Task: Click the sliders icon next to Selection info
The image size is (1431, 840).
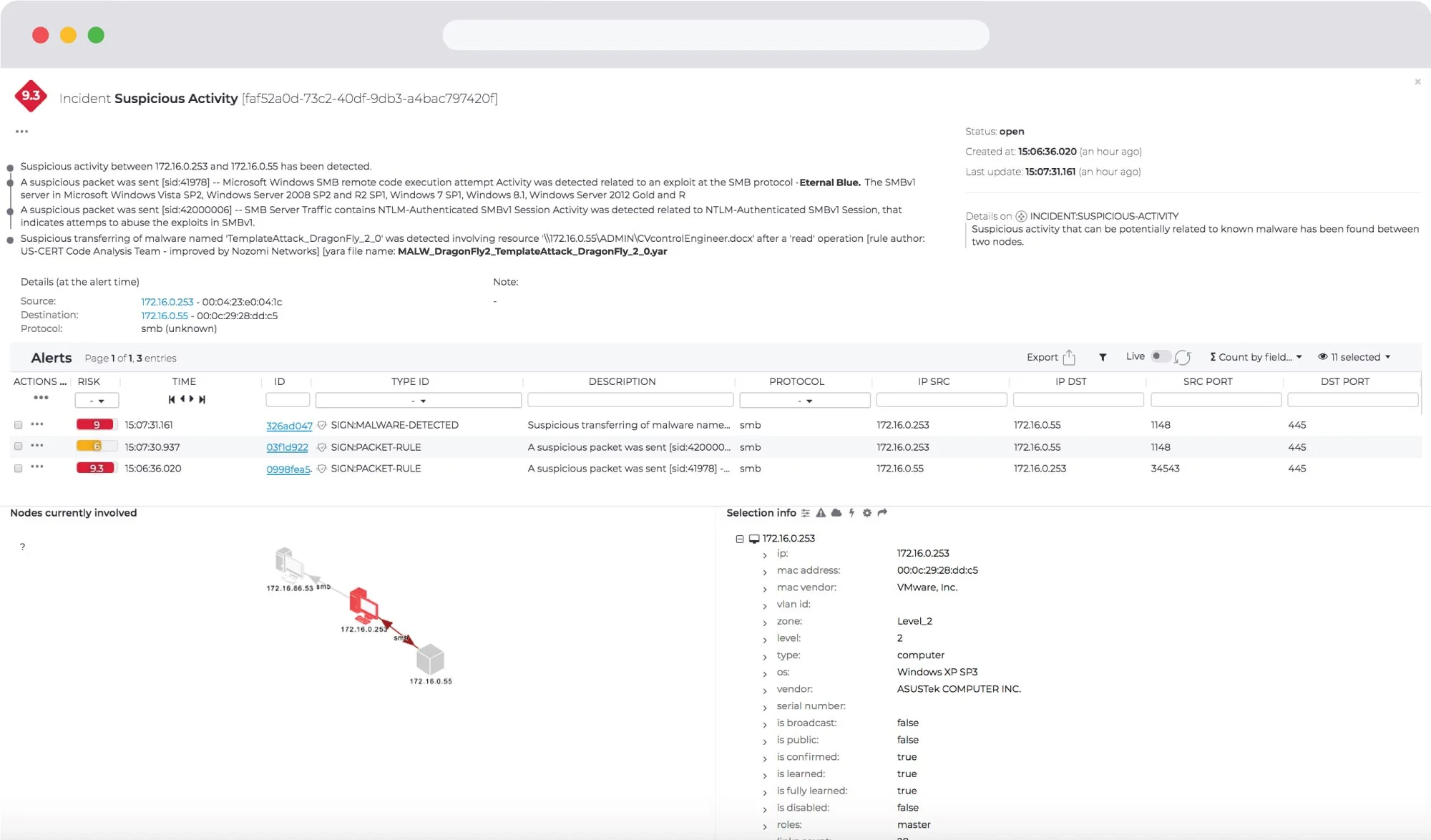Action: tap(806, 513)
